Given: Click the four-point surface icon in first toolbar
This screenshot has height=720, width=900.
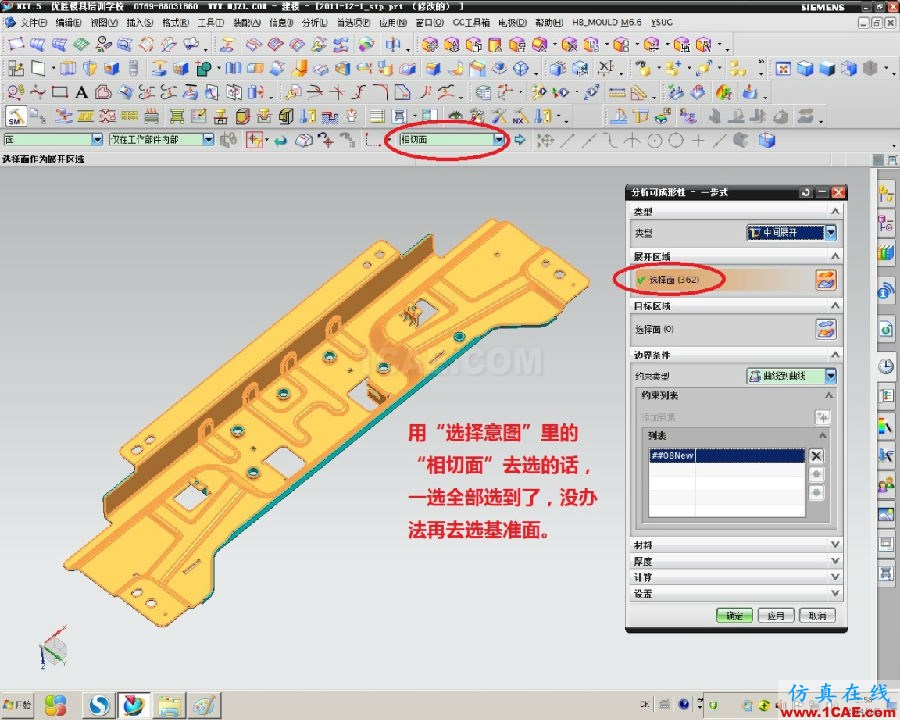Looking at the screenshot, I should tap(15, 44).
